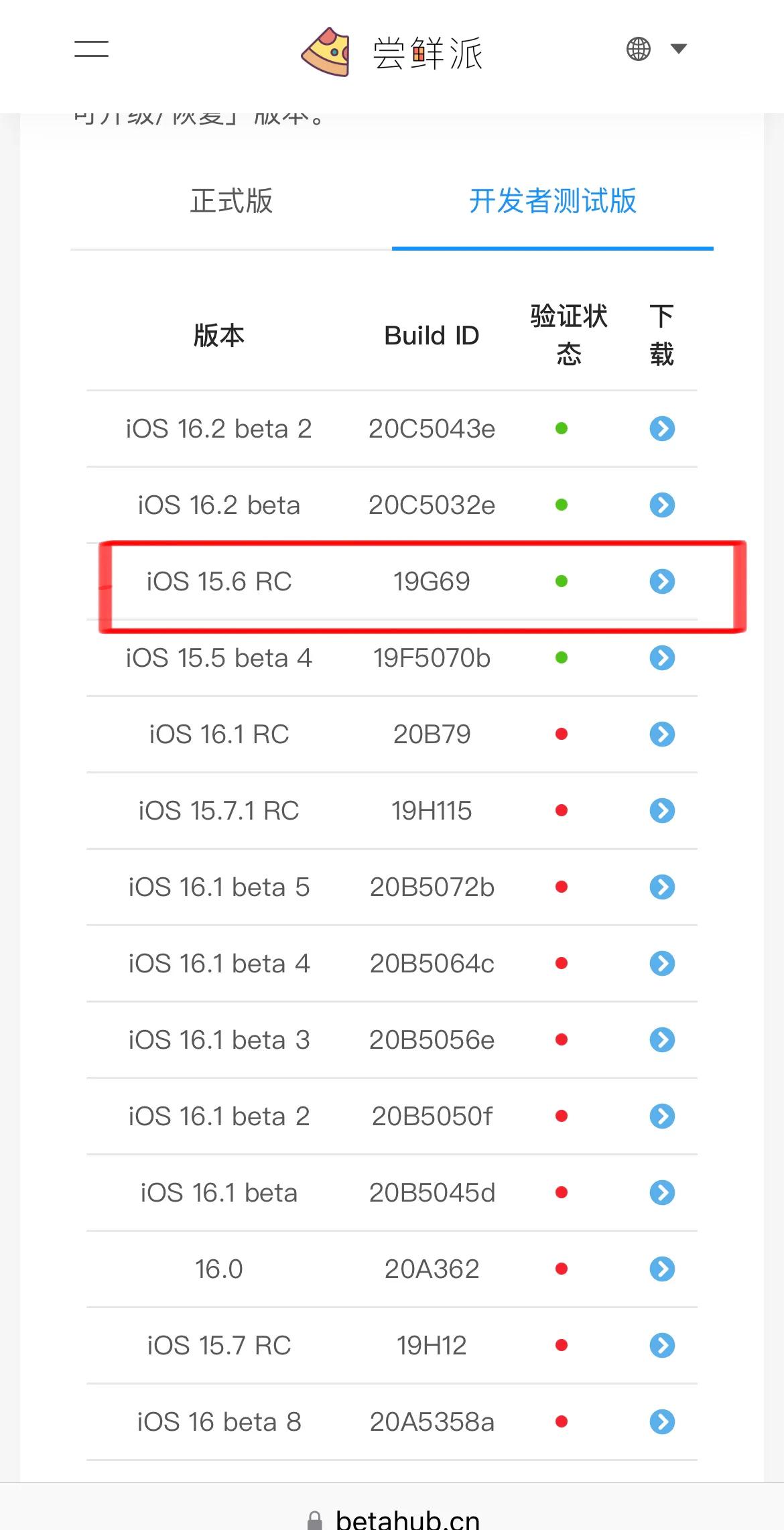Download iOS 15.5 beta 4 firmware

[x=662, y=658]
